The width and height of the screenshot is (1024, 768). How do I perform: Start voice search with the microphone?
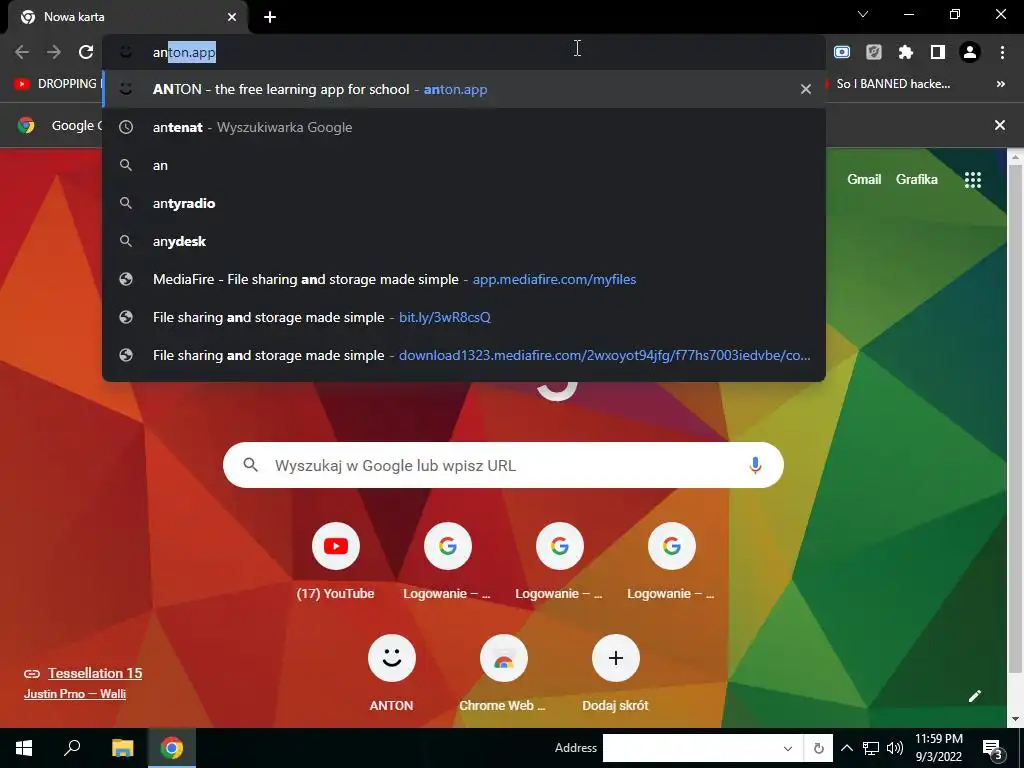click(x=755, y=465)
